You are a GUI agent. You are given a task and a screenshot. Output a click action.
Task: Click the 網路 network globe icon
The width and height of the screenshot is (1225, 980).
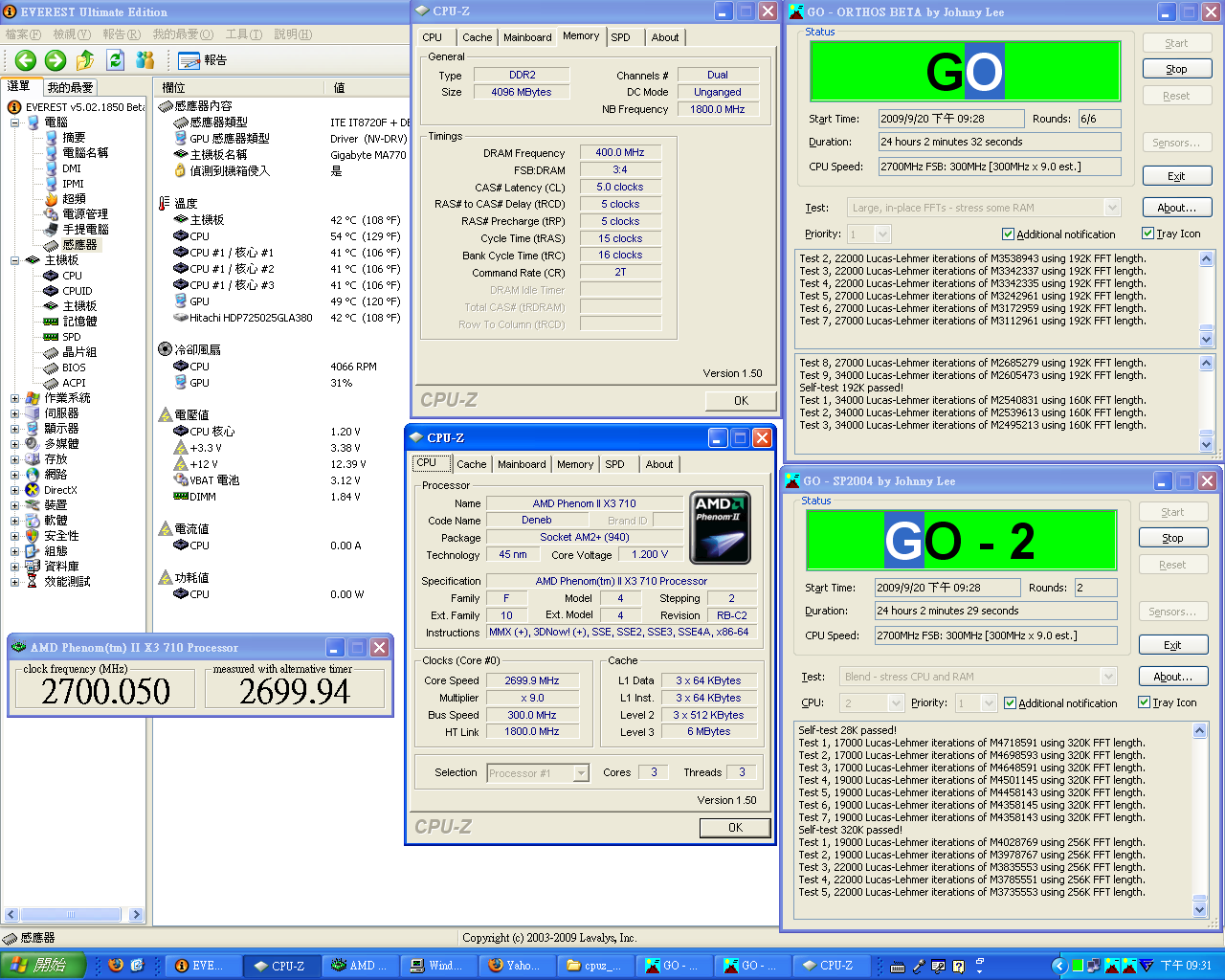33,475
